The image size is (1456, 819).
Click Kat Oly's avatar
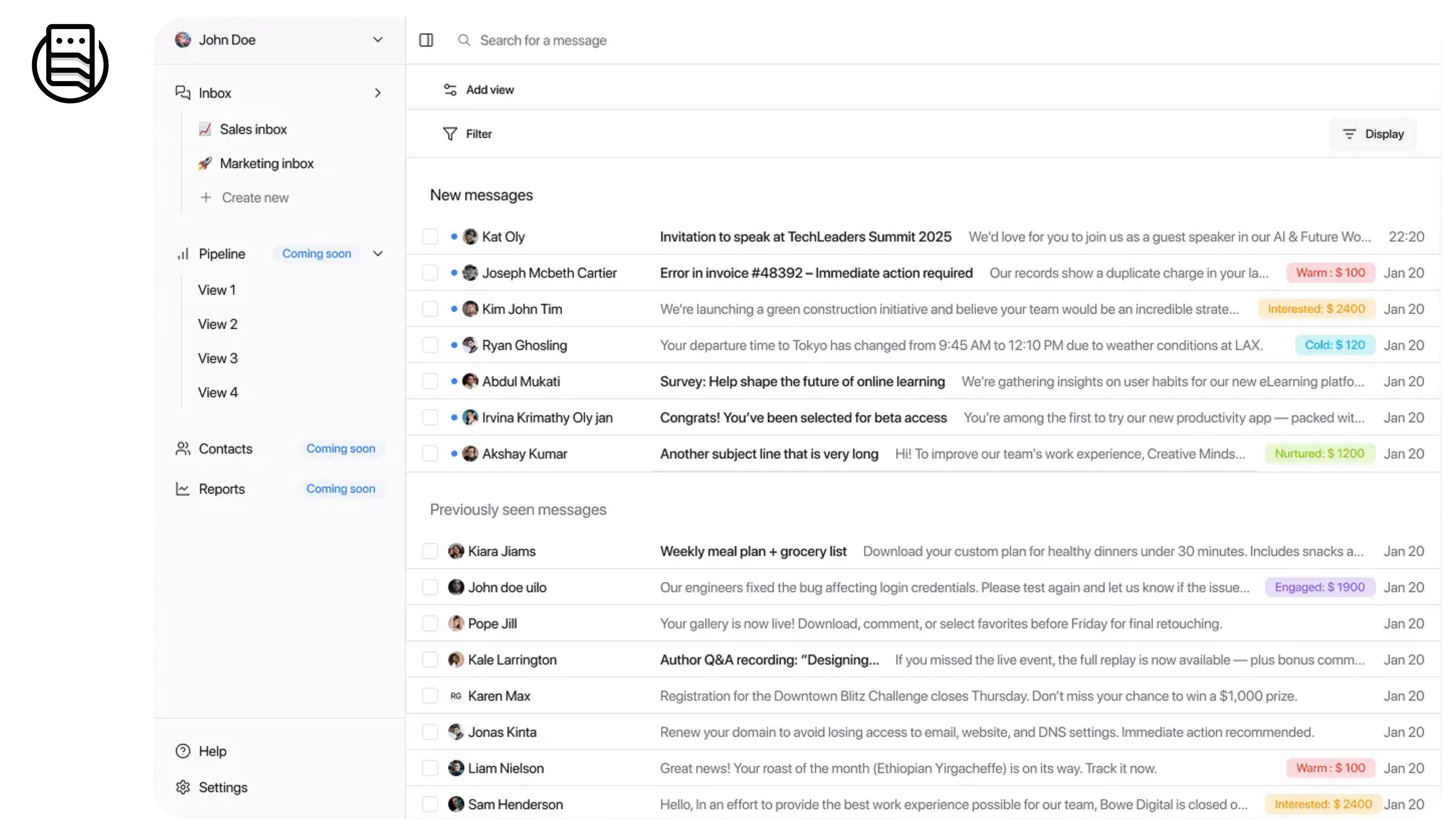(x=470, y=237)
